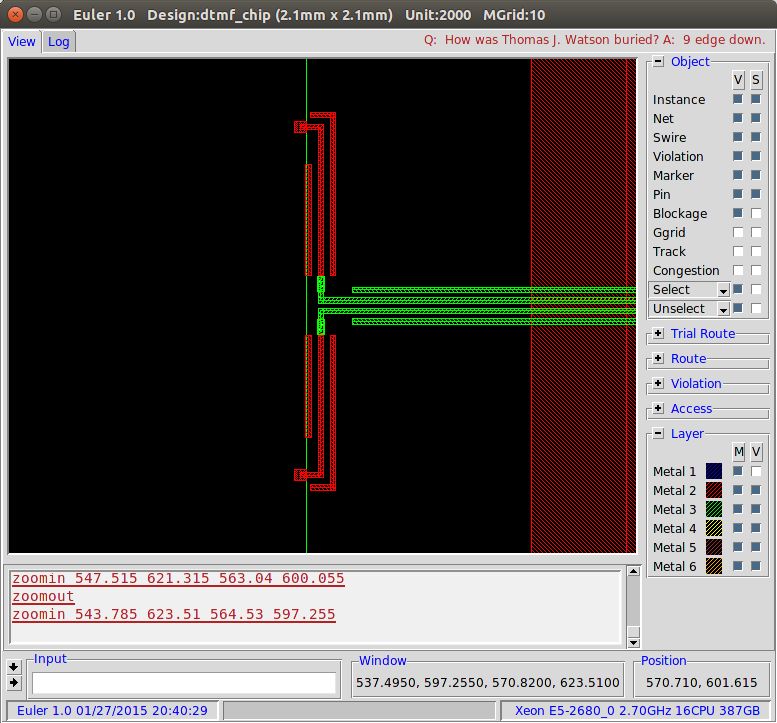
Task: Toggle the Unselect row S checkbox
Action: (x=756, y=308)
